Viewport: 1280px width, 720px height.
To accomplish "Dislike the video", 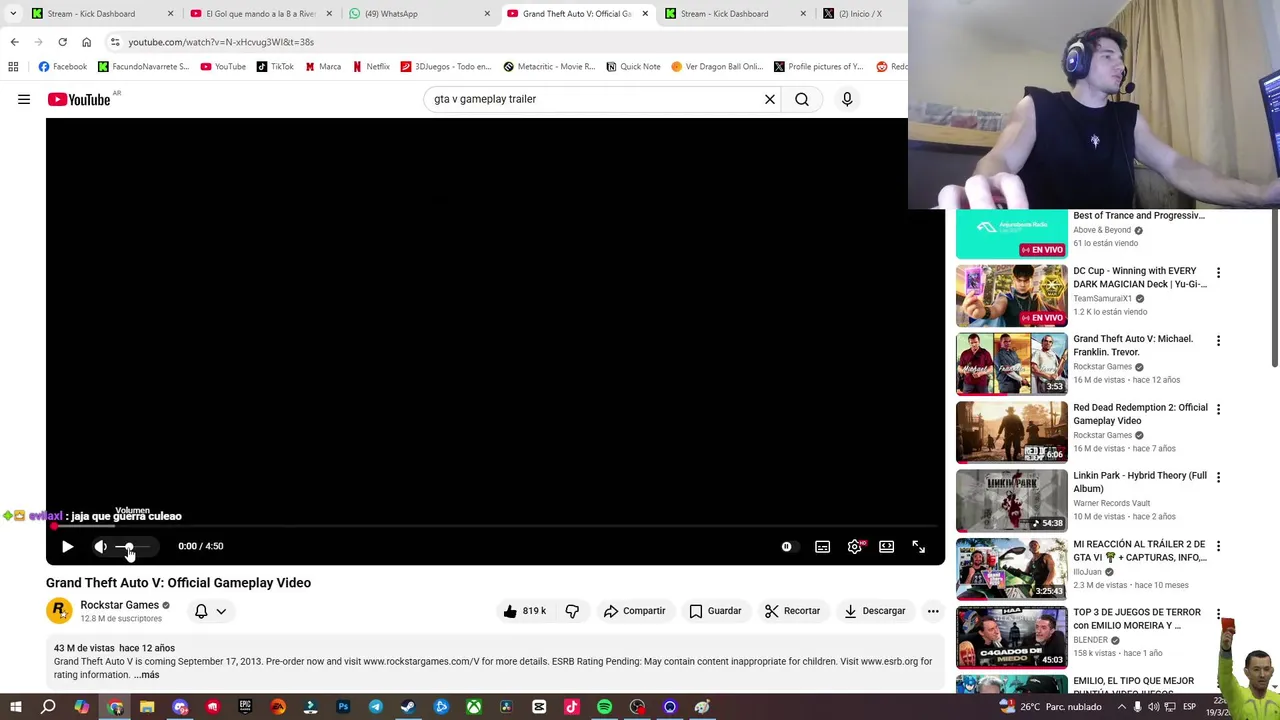I will [x=572, y=611].
